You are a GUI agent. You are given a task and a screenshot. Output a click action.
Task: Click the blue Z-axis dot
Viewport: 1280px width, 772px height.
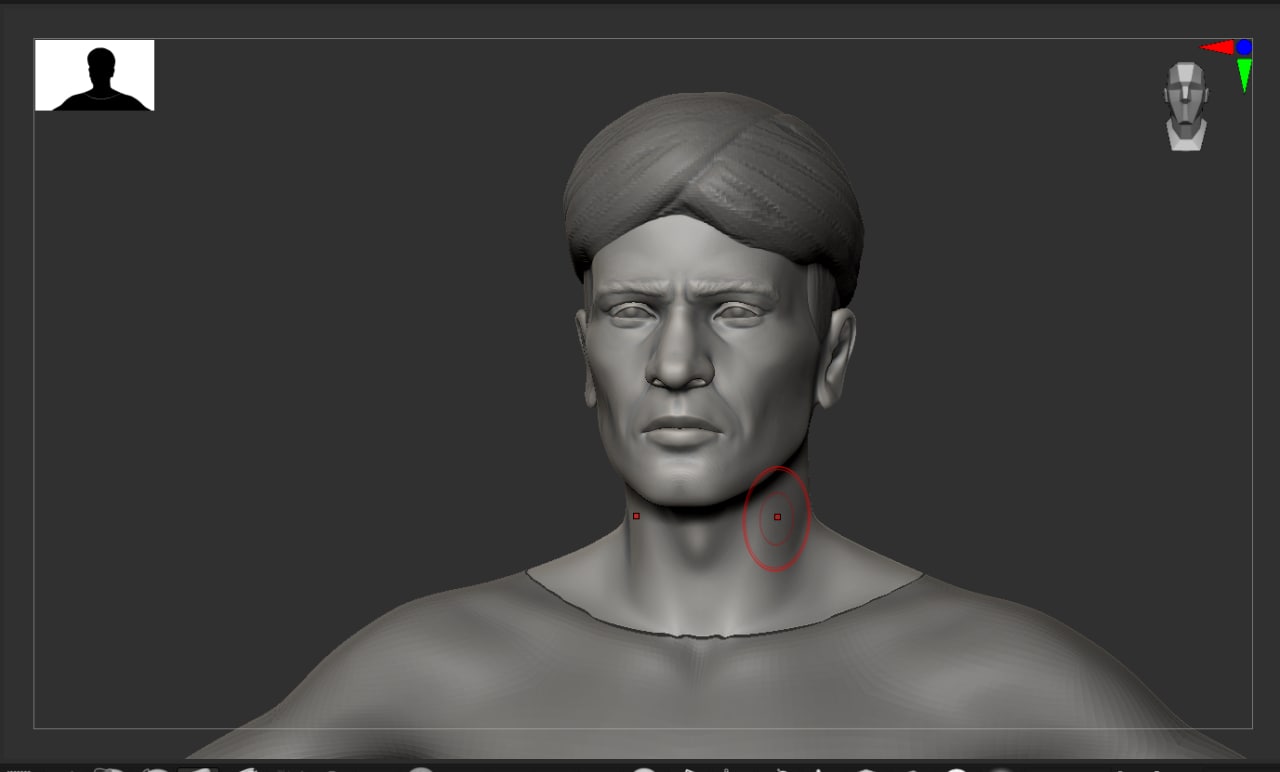tap(1244, 47)
